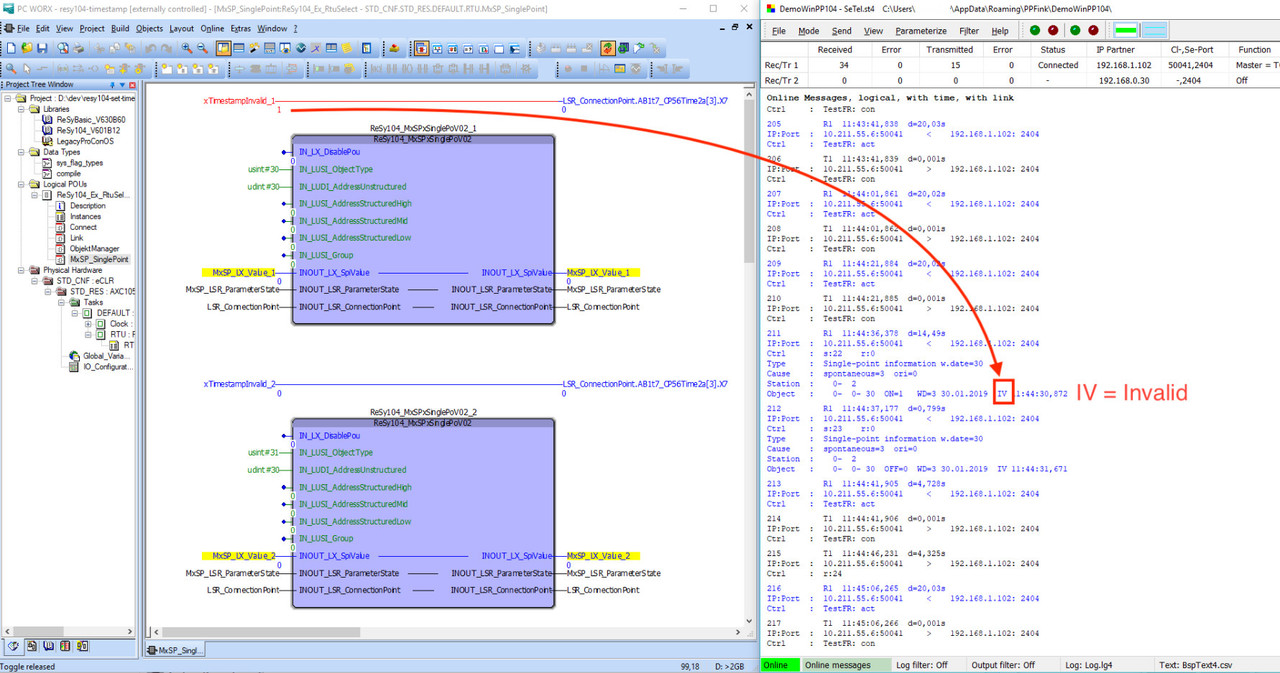Open the Send menu in DemoWinPP104
The image size is (1280, 673).
coord(842,31)
